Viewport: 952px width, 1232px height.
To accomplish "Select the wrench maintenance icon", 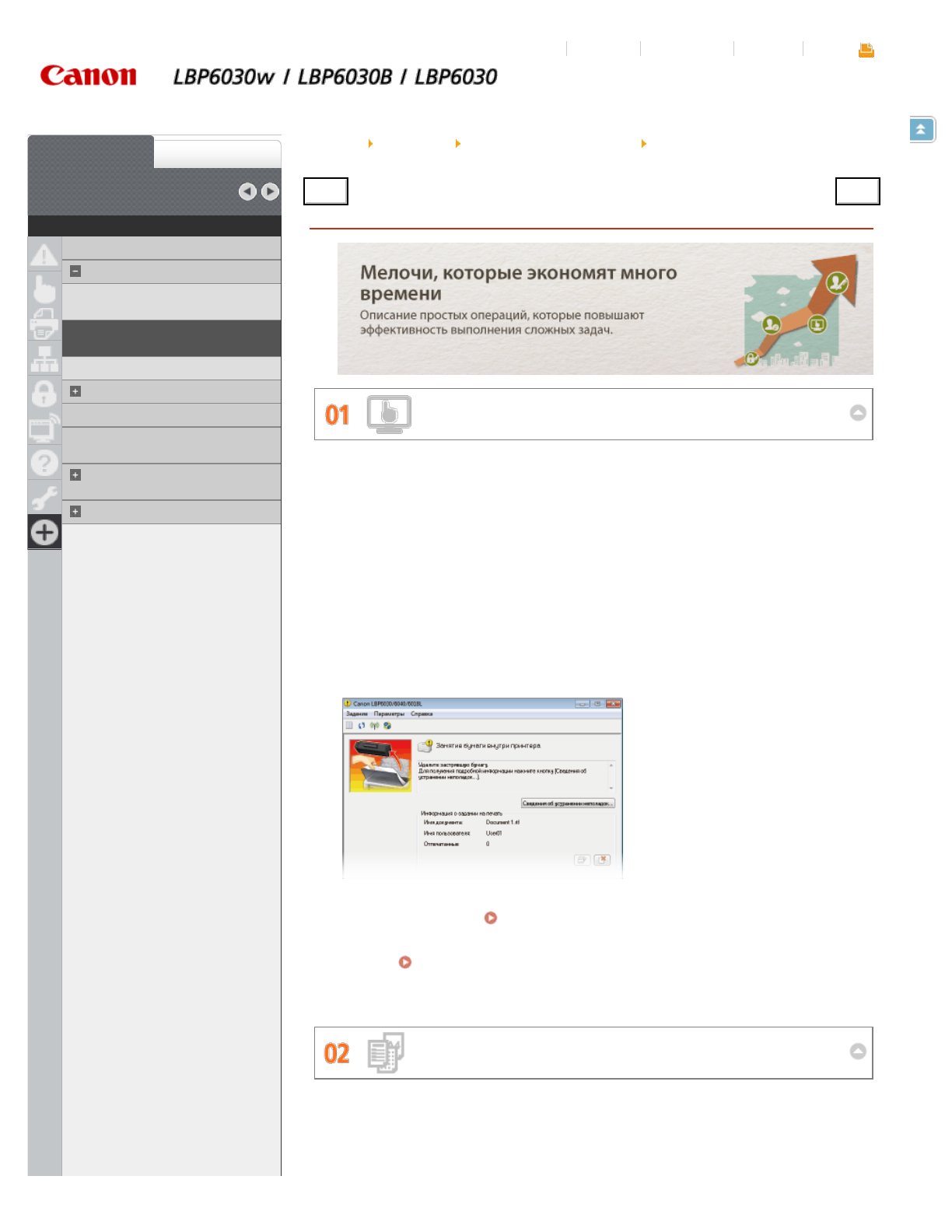I will 44,497.
